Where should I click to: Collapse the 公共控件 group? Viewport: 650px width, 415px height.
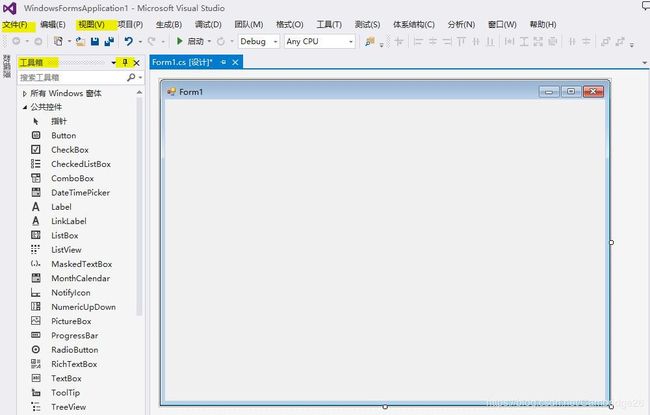(24, 107)
